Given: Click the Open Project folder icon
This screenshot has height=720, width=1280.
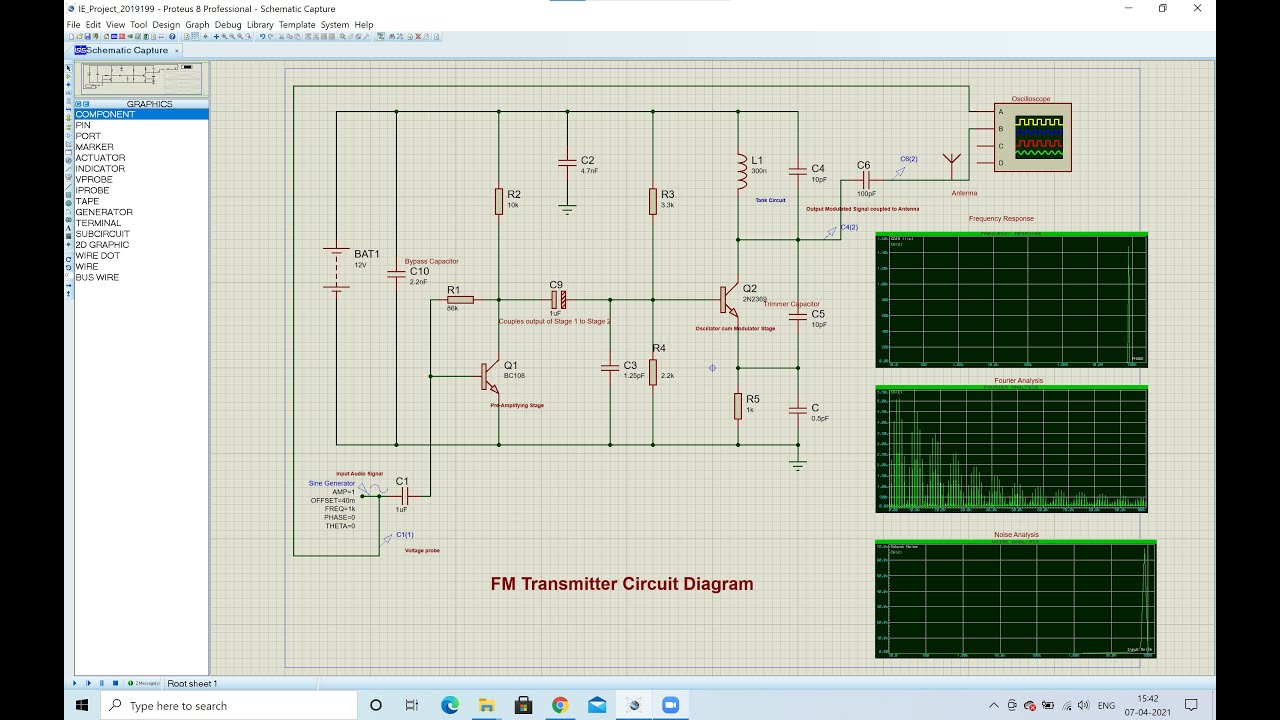Looking at the screenshot, I should (x=80, y=37).
